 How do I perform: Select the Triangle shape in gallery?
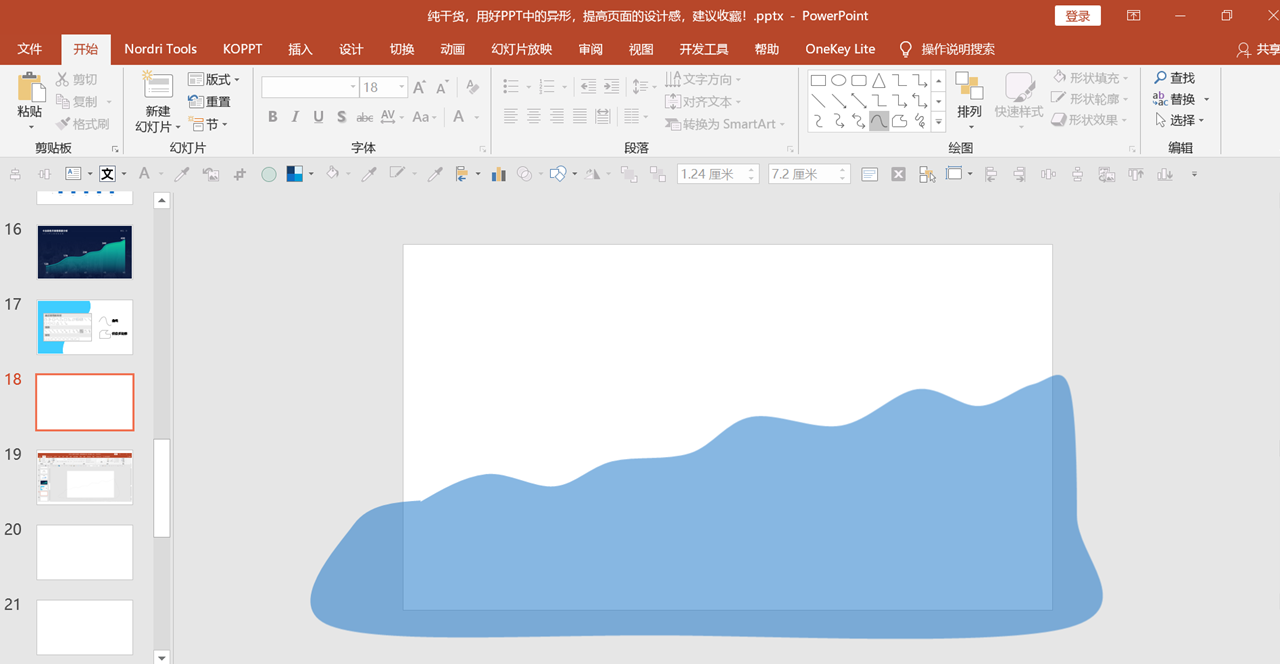878,81
